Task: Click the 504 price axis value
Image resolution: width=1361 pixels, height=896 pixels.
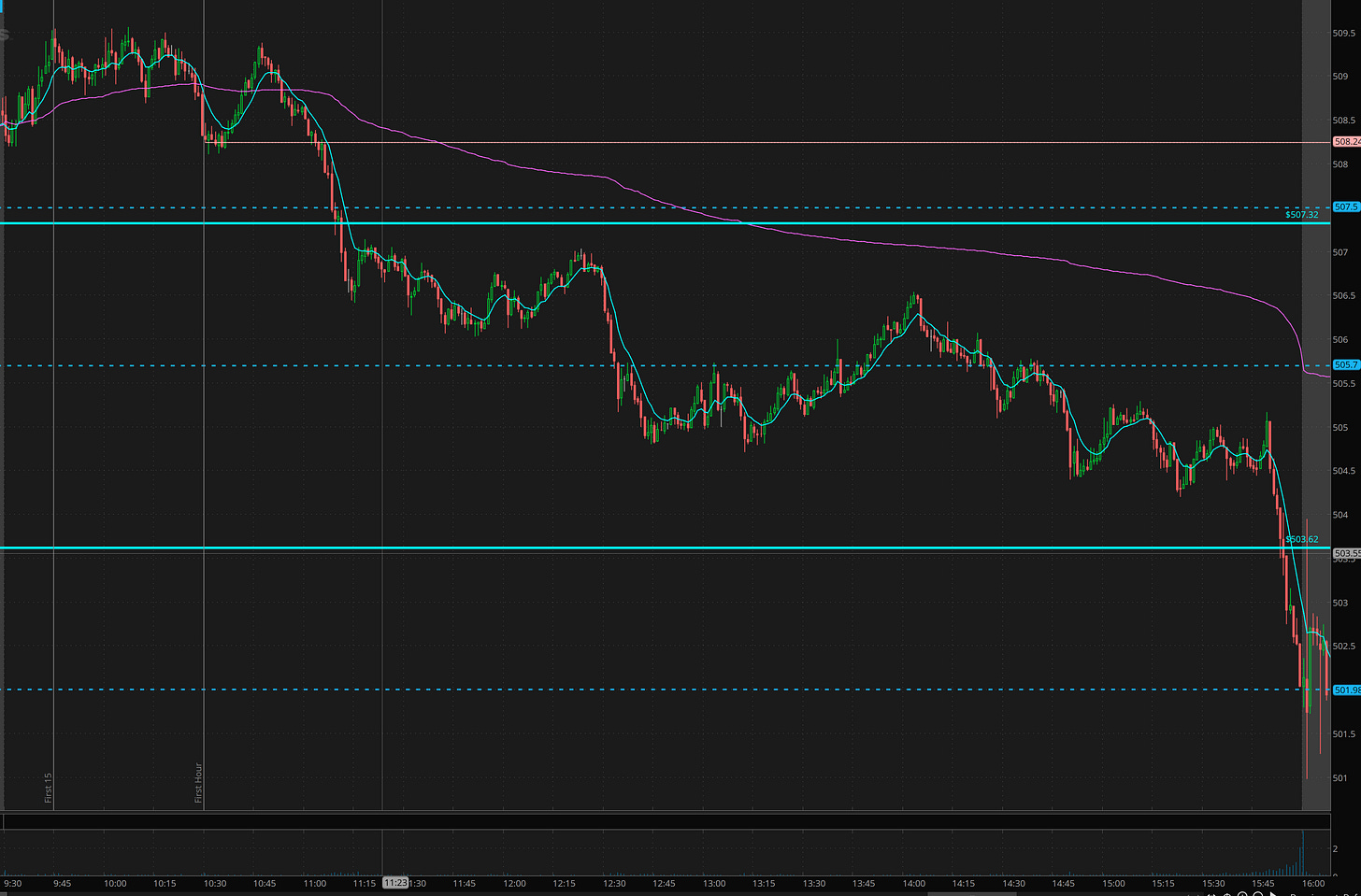Action: 1340,515
